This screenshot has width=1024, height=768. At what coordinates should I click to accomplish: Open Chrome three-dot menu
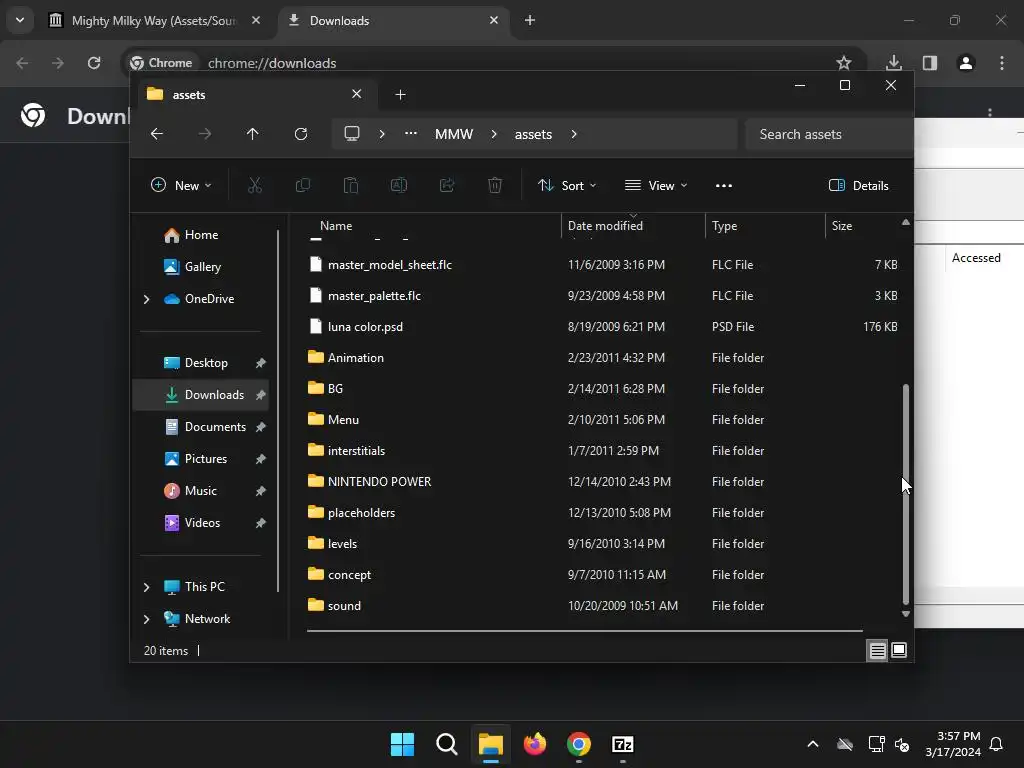point(1002,63)
